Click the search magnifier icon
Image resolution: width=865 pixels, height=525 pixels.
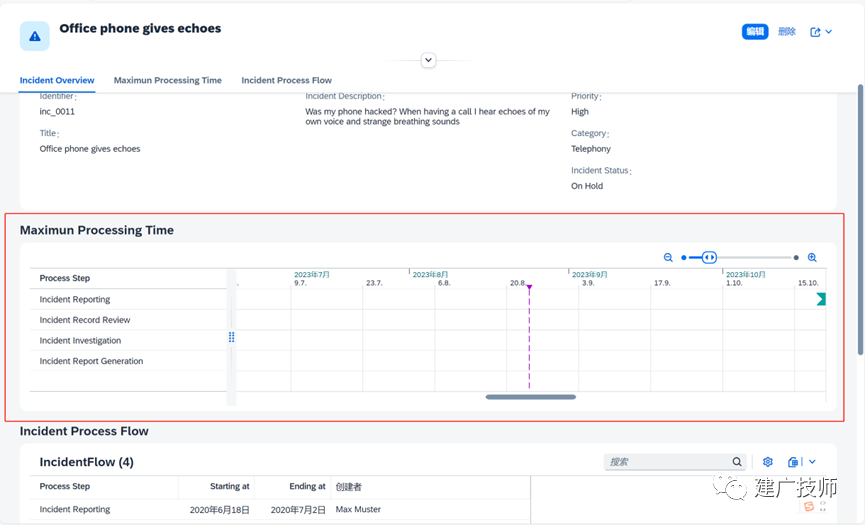point(737,462)
